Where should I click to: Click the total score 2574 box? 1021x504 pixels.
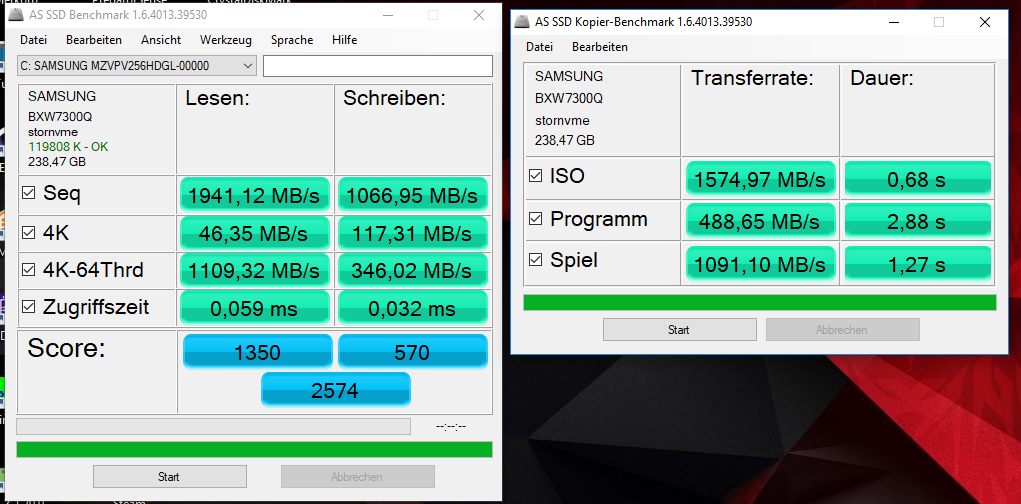tap(335, 389)
